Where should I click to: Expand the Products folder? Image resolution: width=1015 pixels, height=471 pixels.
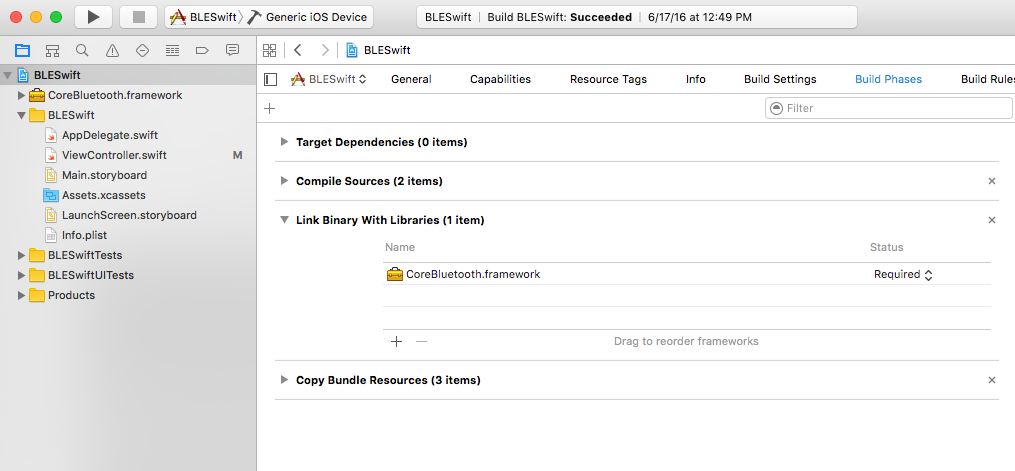click(21, 295)
